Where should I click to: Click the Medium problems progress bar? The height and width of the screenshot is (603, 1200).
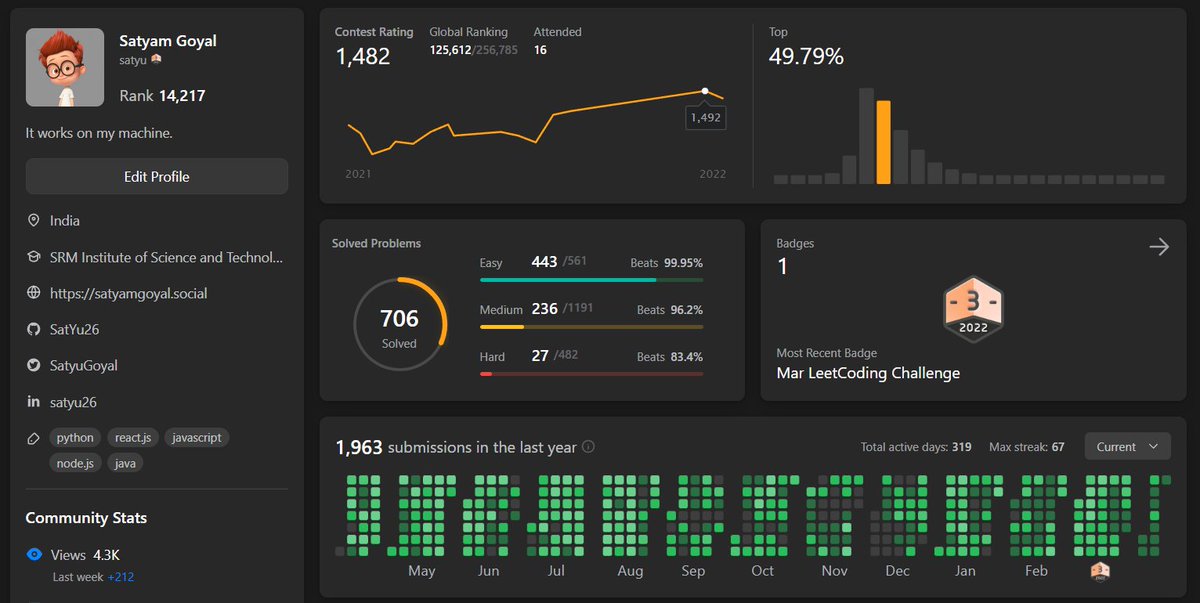[591, 327]
